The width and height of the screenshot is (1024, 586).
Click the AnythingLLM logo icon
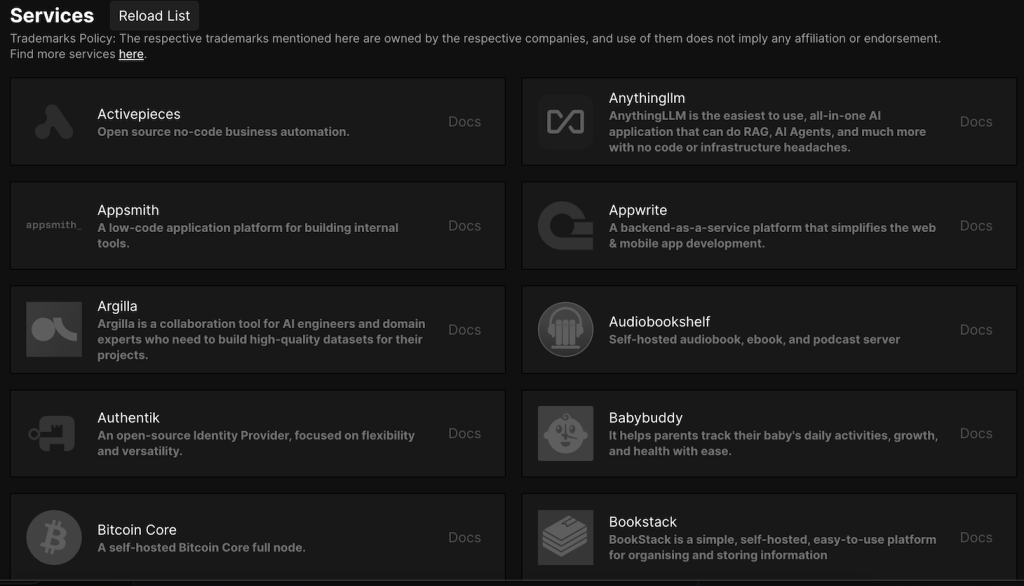(565, 121)
